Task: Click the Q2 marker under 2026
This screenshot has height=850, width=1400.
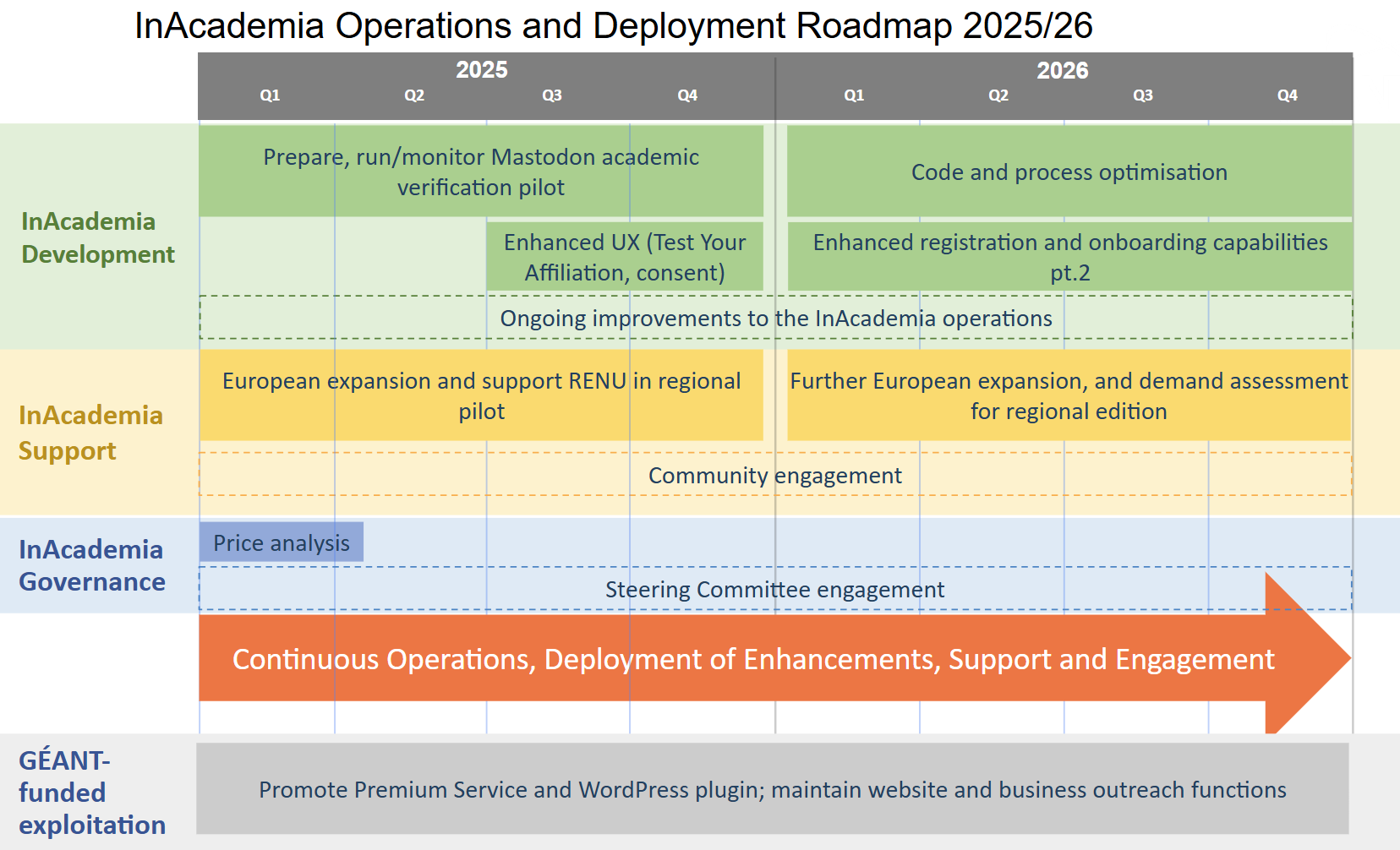Action: point(998,95)
